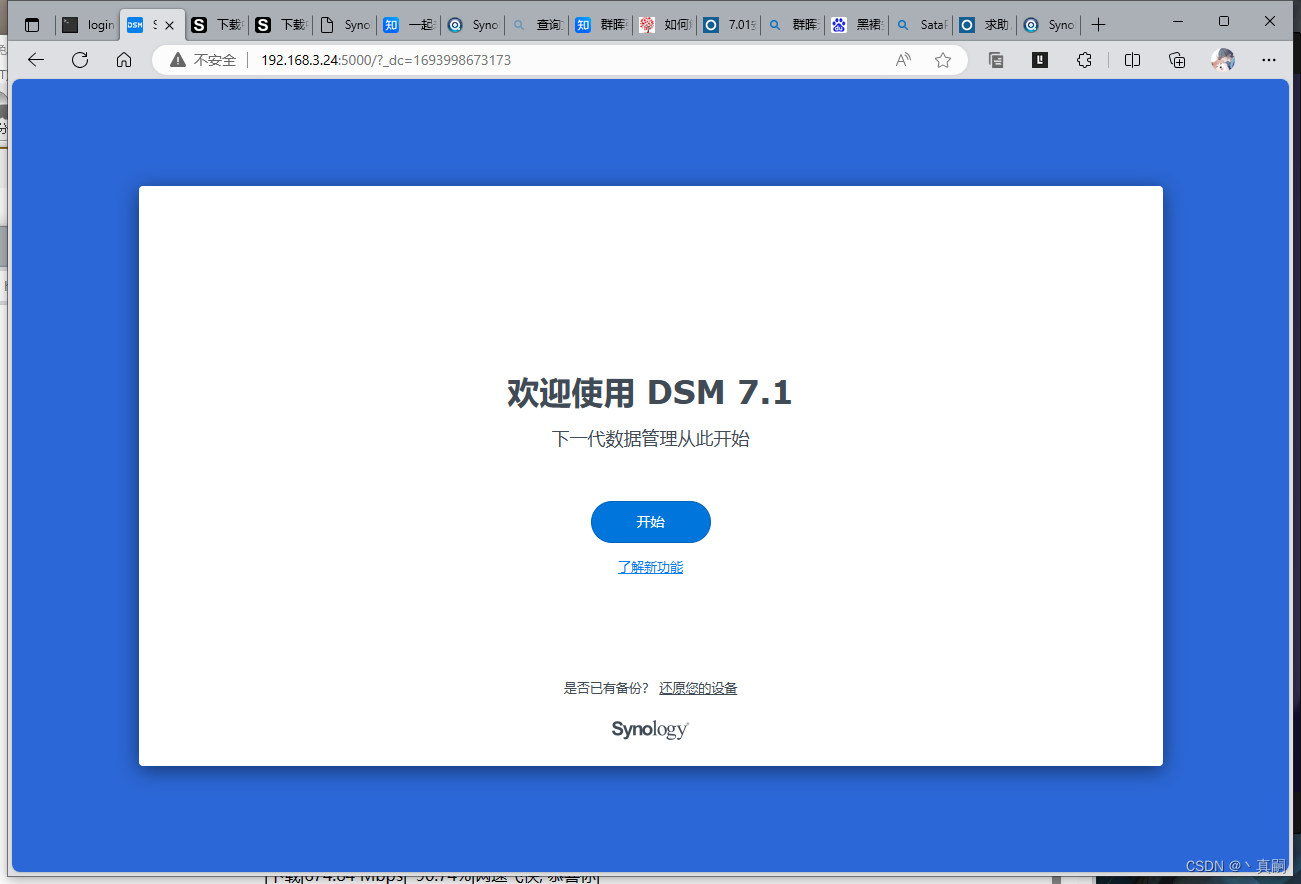Switch to the Syno tab with document icon

[344, 25]
